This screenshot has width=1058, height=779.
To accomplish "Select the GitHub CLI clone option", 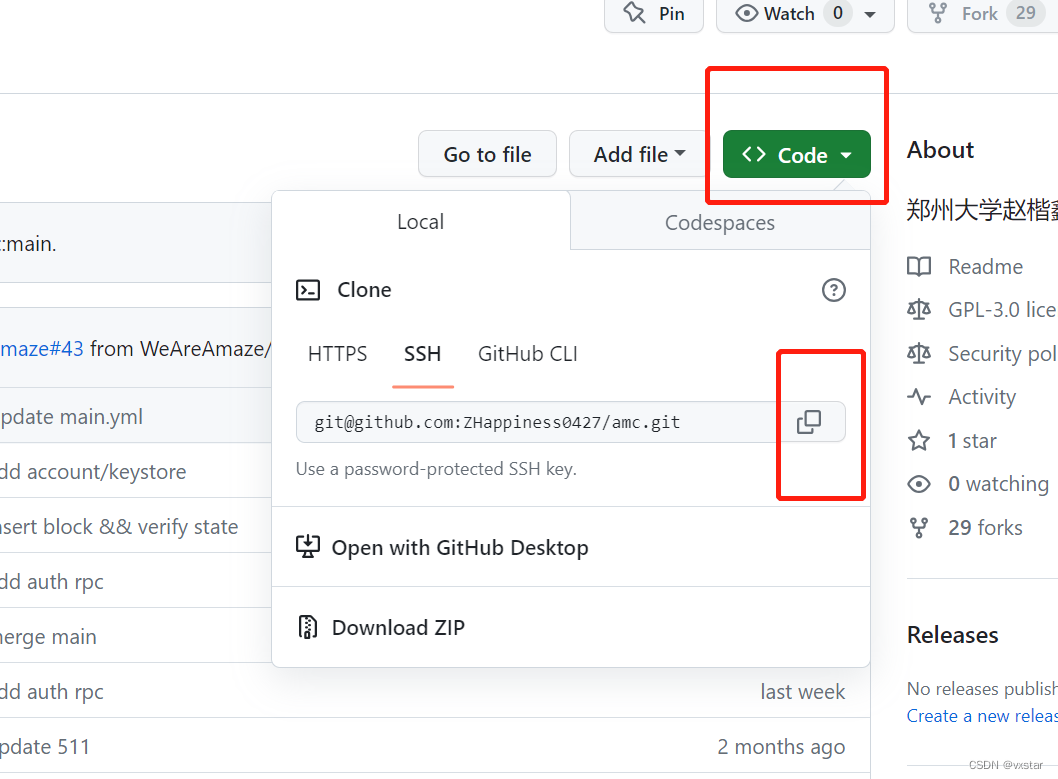I will pos(528,353).
